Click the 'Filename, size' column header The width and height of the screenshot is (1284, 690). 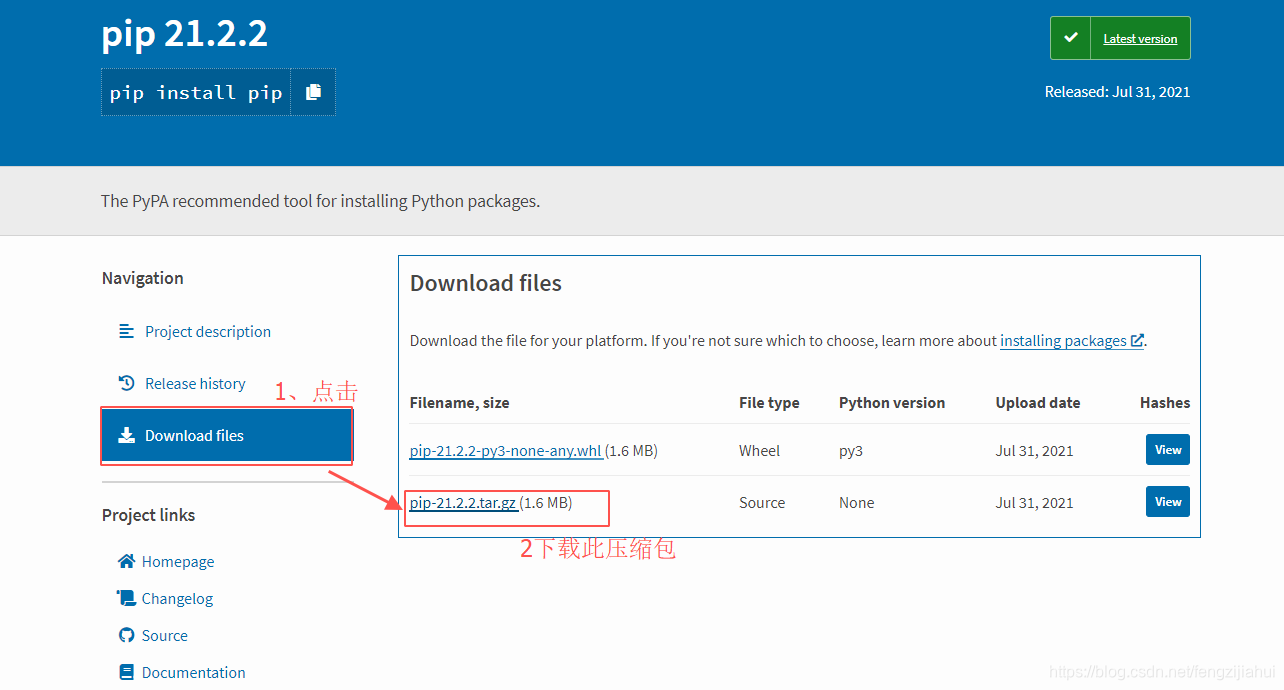point(460,402)
